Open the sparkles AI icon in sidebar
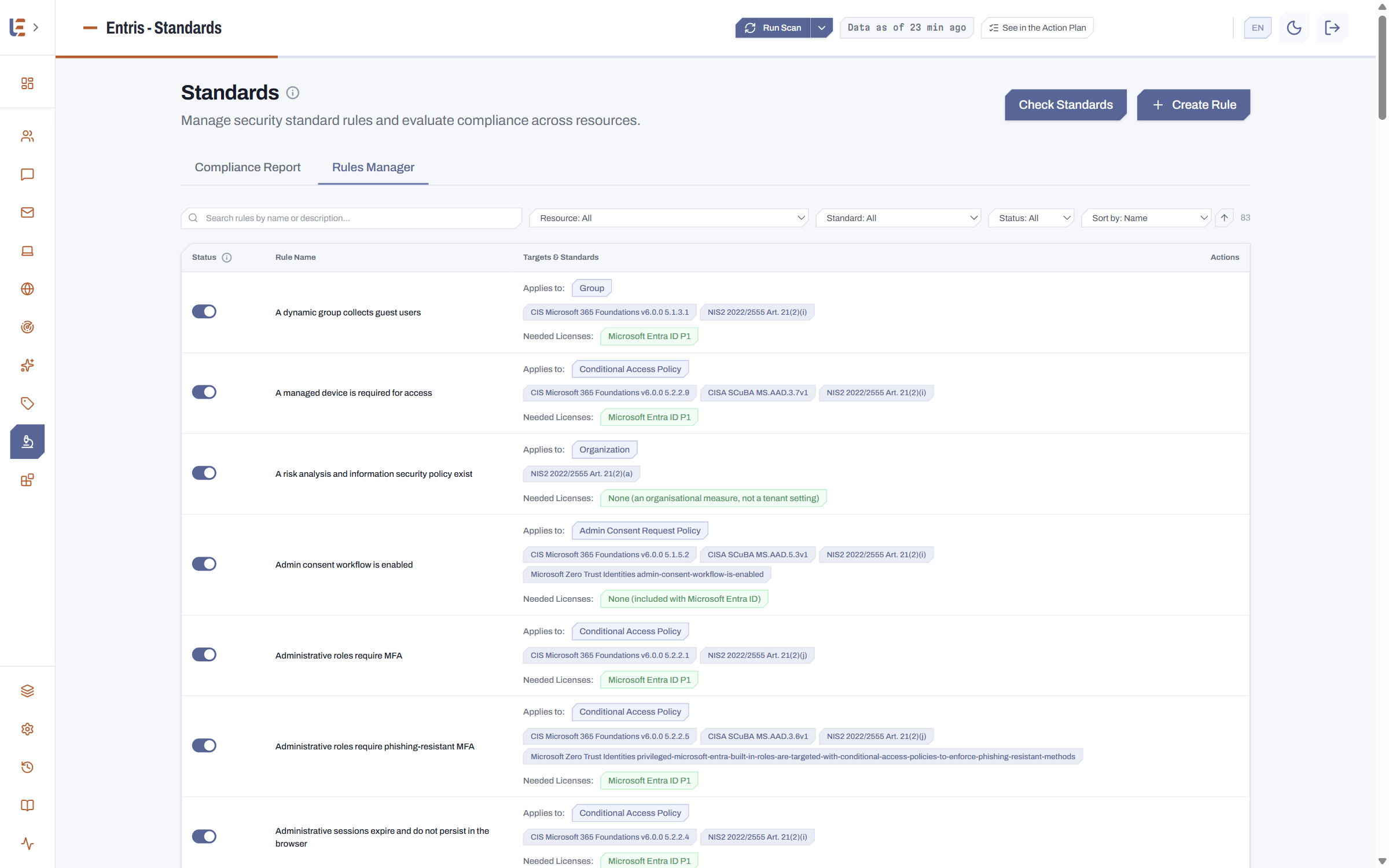This screenshot has width=1389, height=868. coord(27,365)
